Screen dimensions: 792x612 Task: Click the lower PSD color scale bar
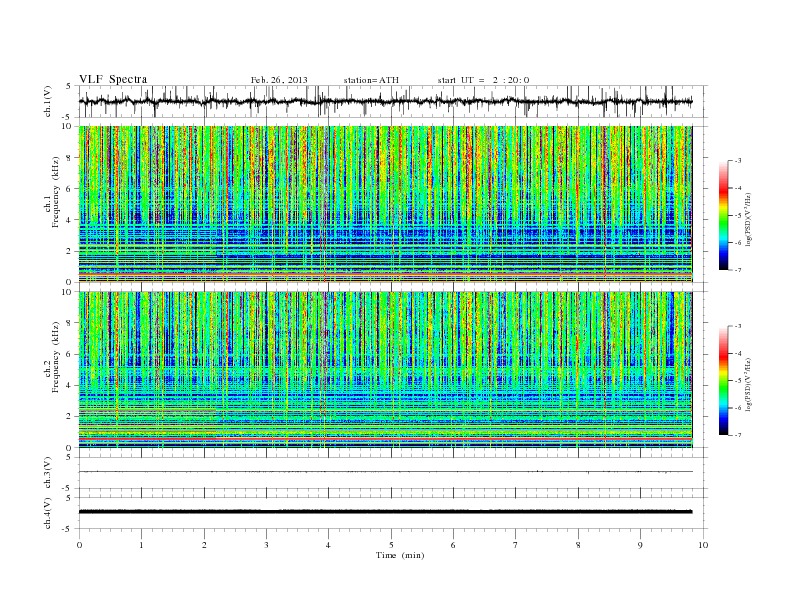pos(724,380)
